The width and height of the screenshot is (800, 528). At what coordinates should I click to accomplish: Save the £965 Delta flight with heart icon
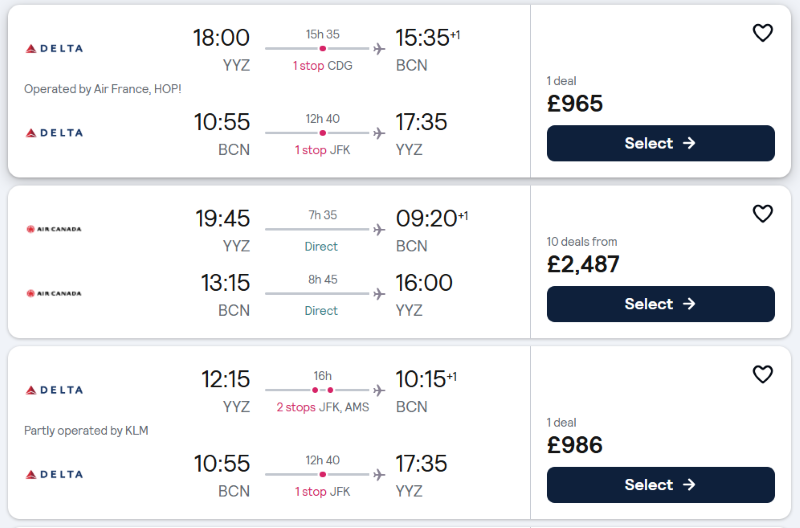tap(763, 33)
